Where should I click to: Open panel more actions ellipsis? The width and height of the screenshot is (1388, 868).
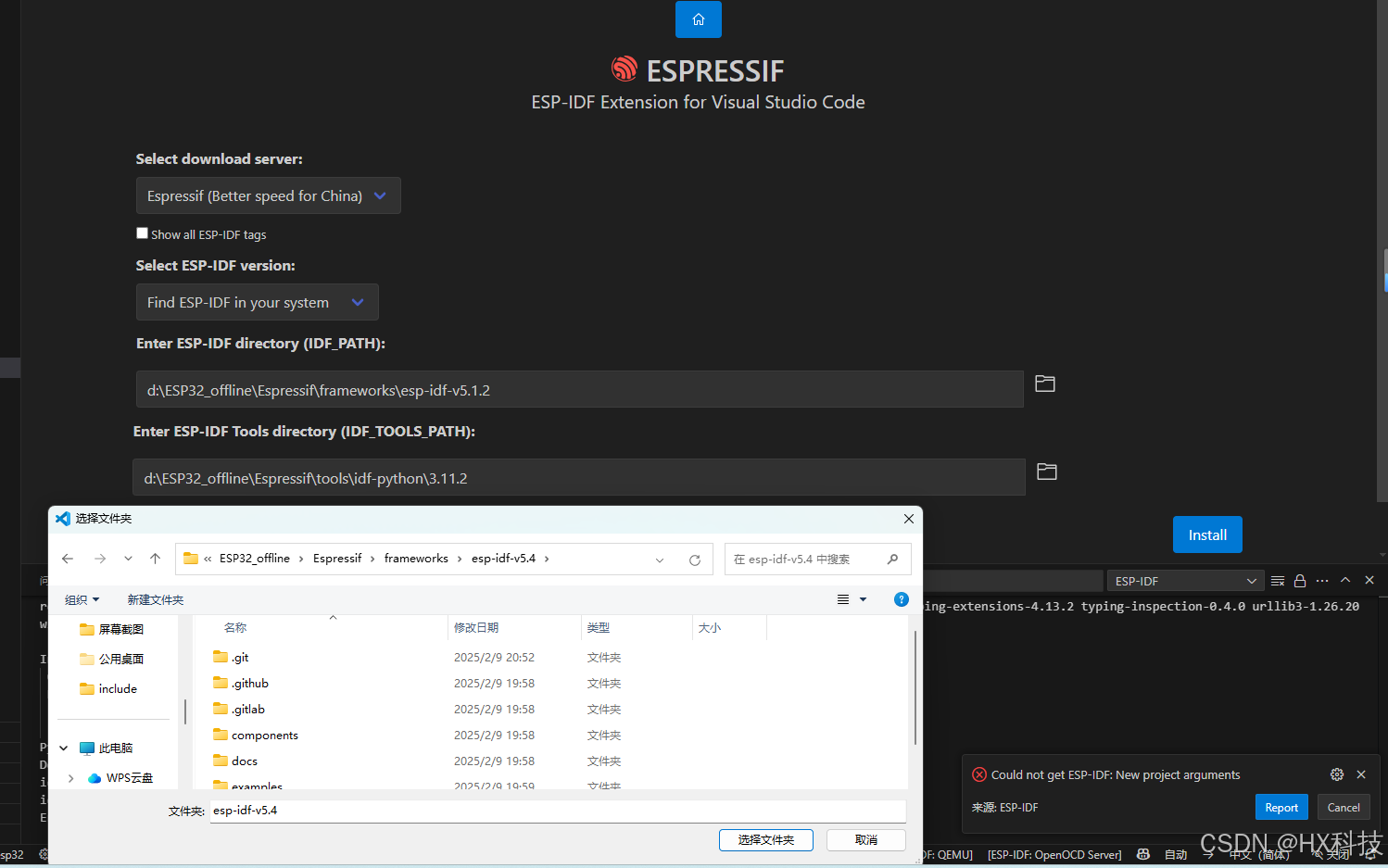1322,581
